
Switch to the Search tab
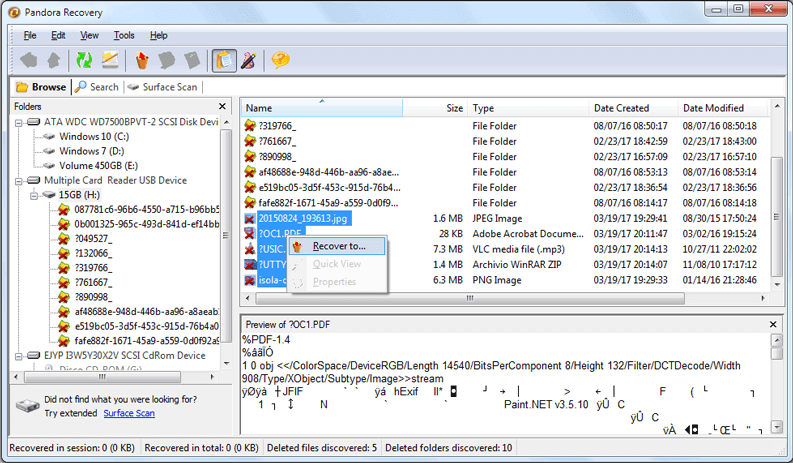click(x=97, y=87)
